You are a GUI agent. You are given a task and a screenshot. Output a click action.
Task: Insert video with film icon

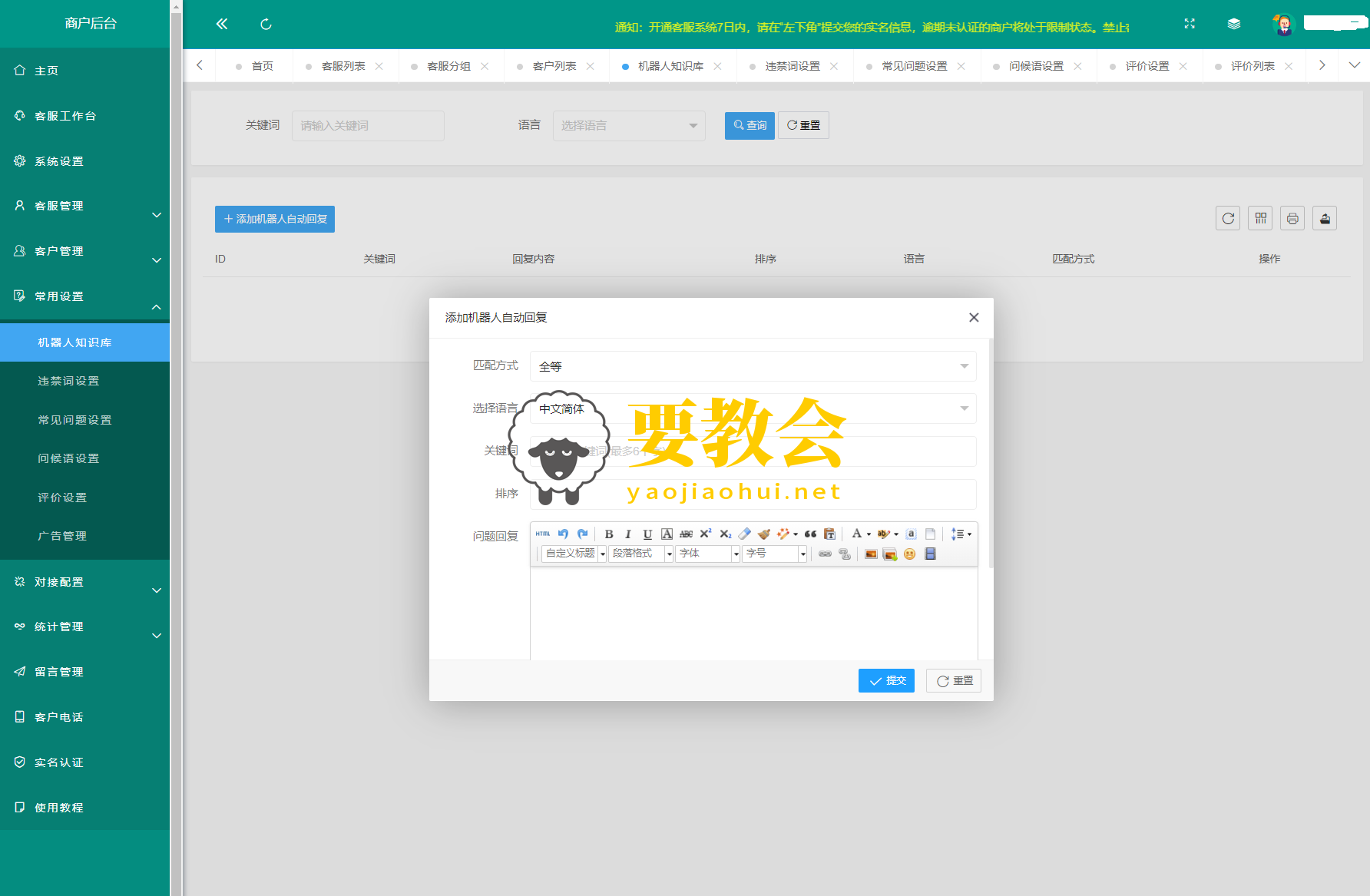pos(930,554)
